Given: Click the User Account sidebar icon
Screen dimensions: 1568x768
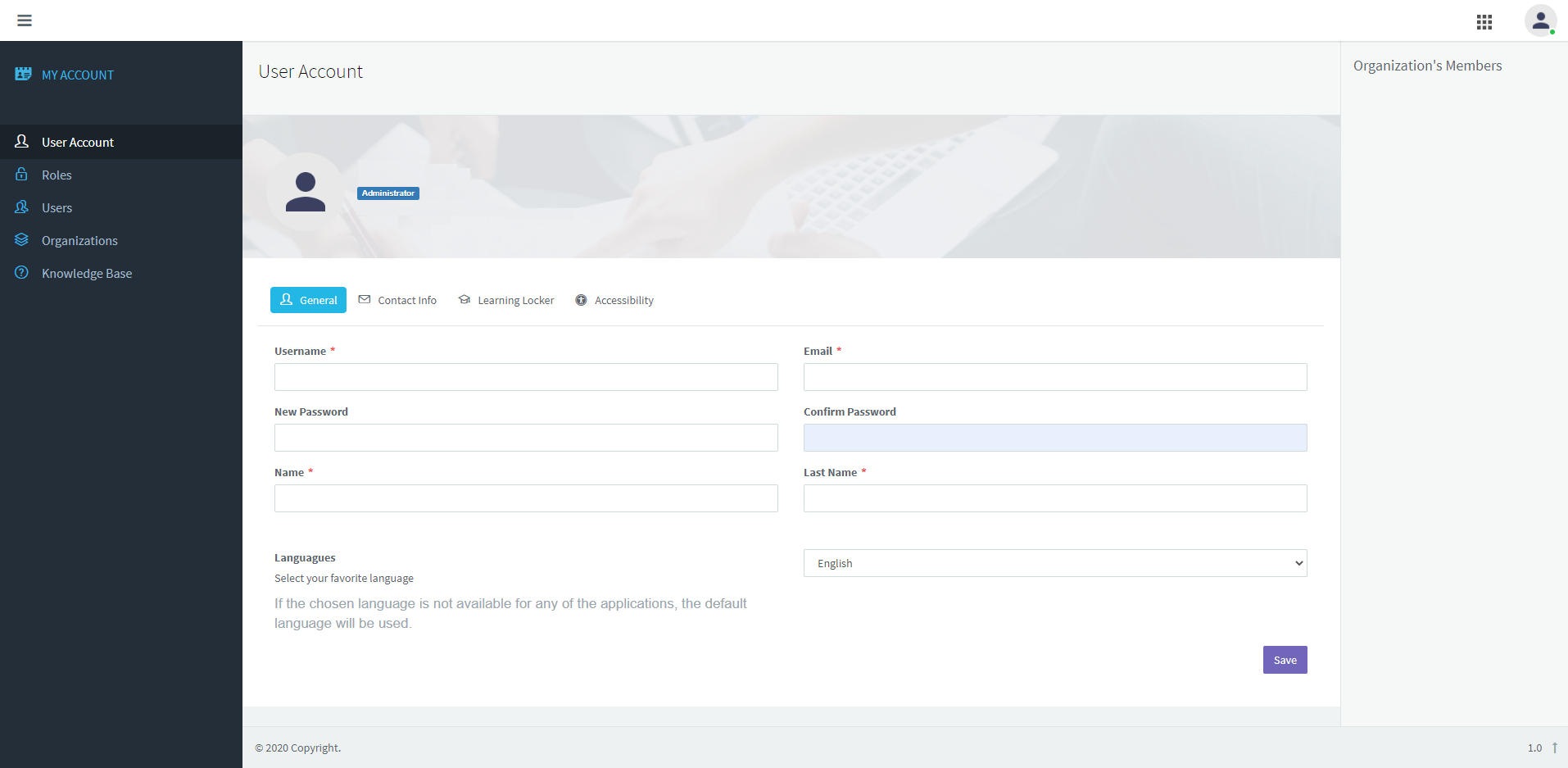Looking at the screenshot, I should 22,142.
